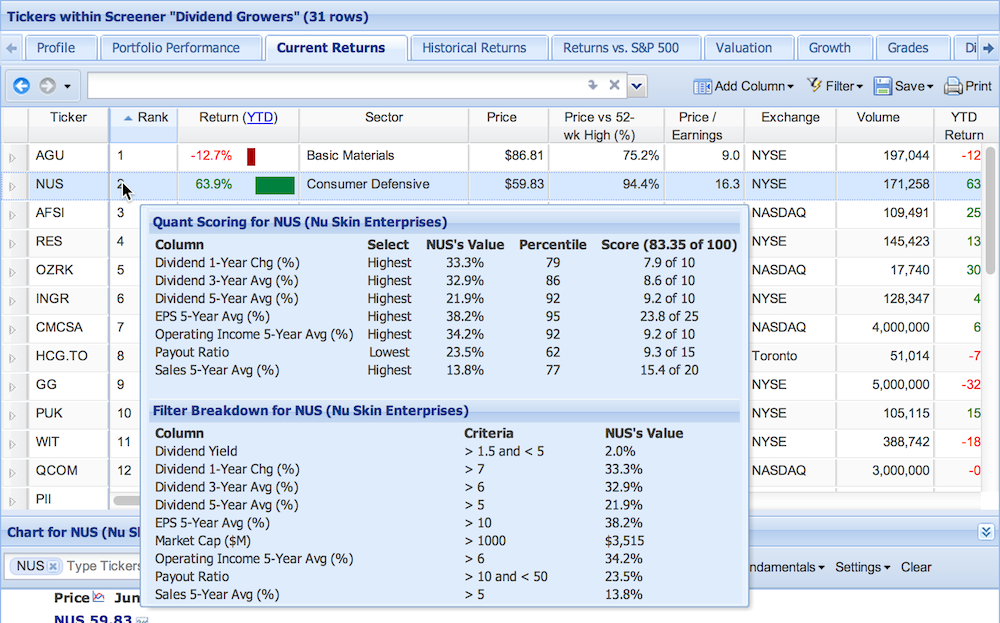This screenshot has width=1000, height=623.
Task: Expand the HCG.TO row
Action: pos(12,358)
